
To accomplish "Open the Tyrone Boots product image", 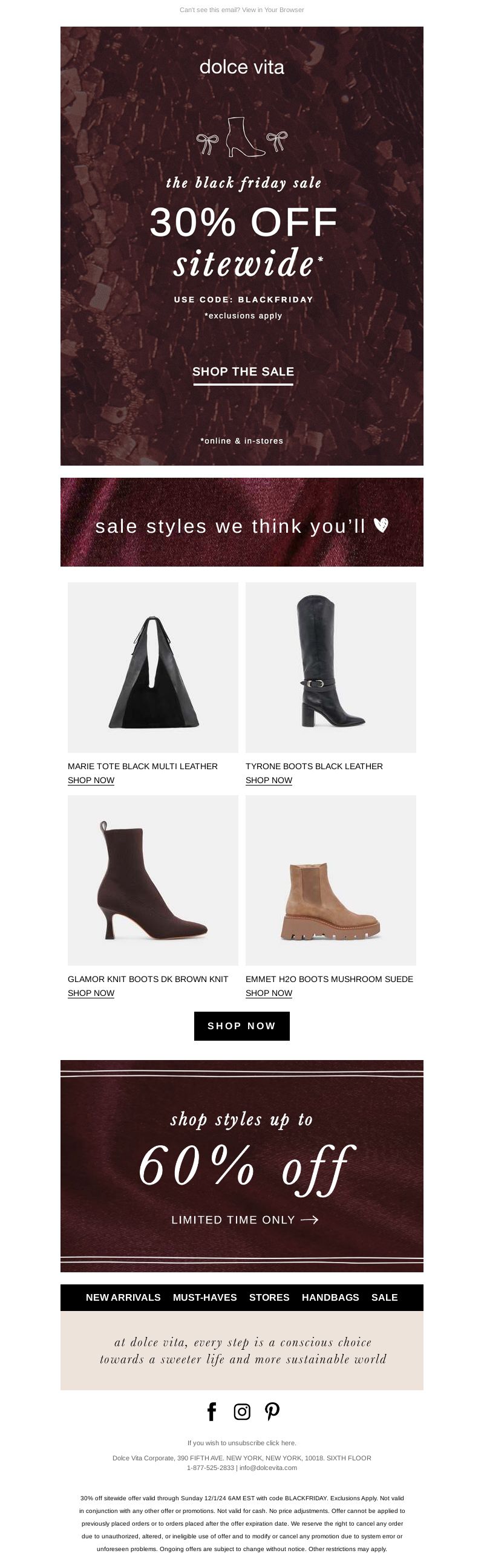I will click(x=330, y=667).
